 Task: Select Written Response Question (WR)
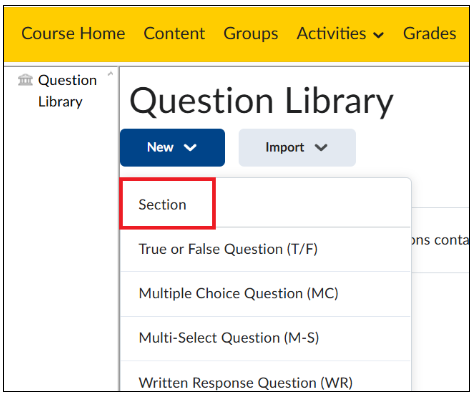[x=265, y=380]
